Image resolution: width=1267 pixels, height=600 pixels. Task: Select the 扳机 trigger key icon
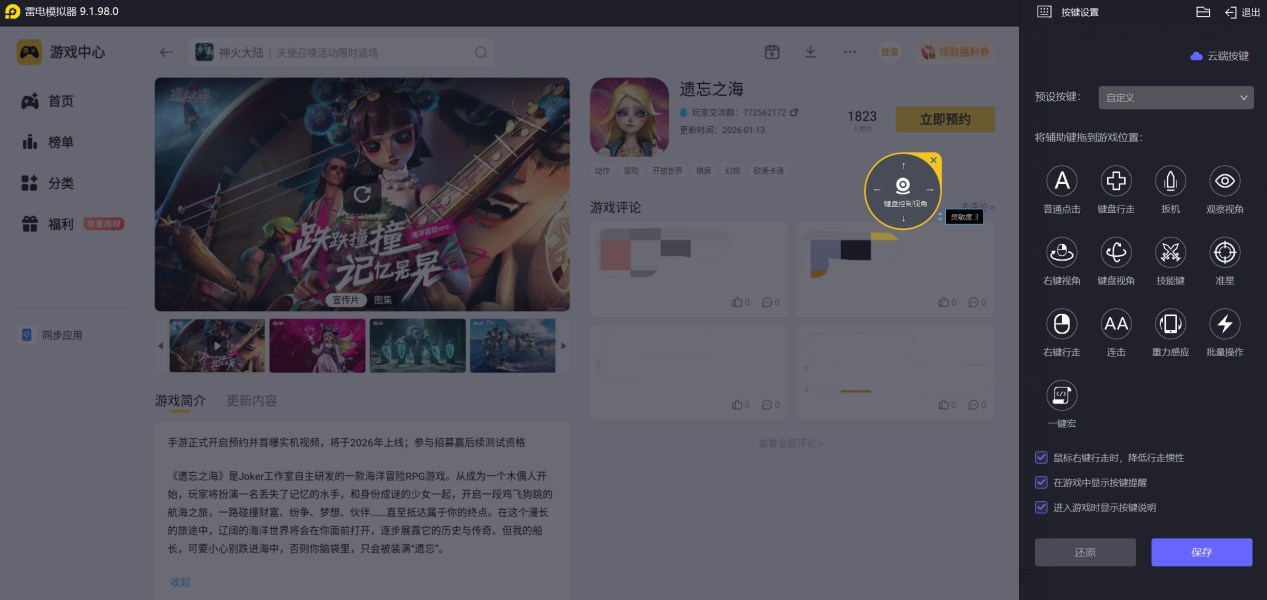pos(1171,181)
